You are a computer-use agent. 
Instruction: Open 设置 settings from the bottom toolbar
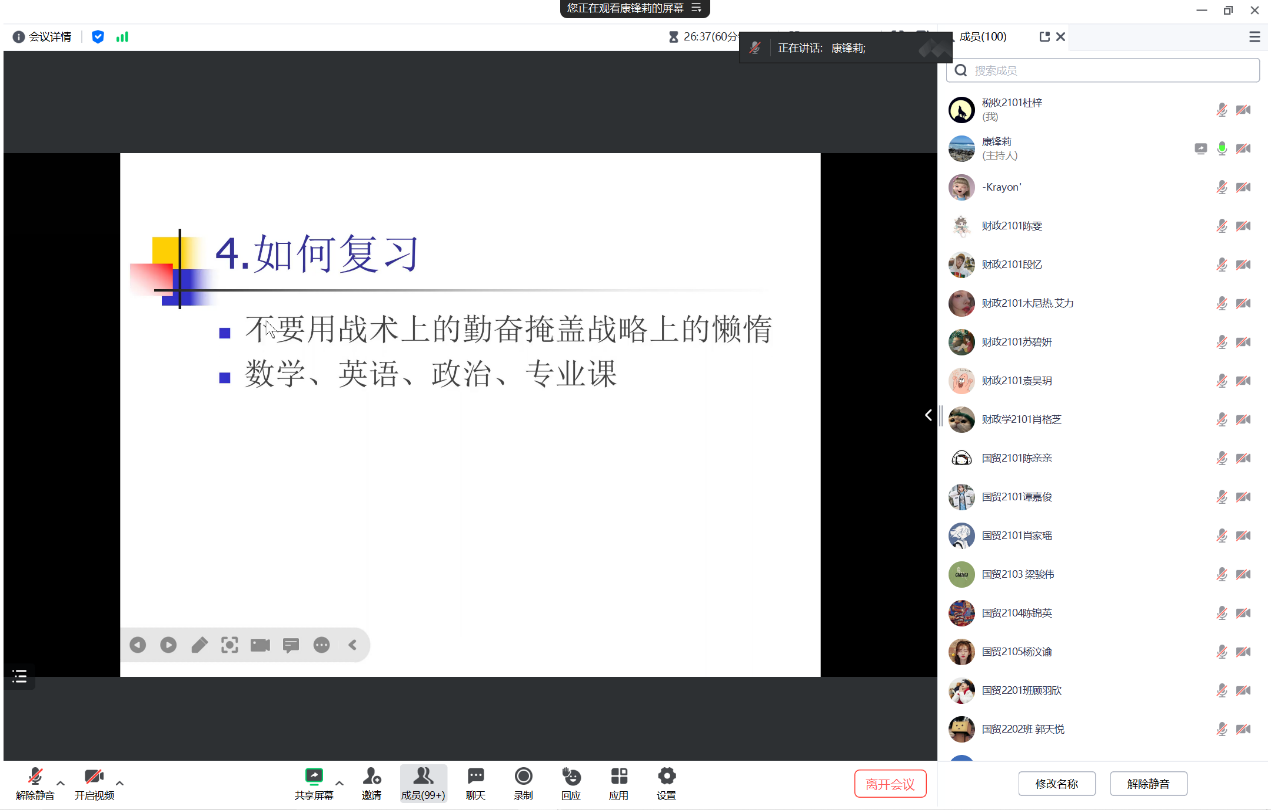coord(666,782)
